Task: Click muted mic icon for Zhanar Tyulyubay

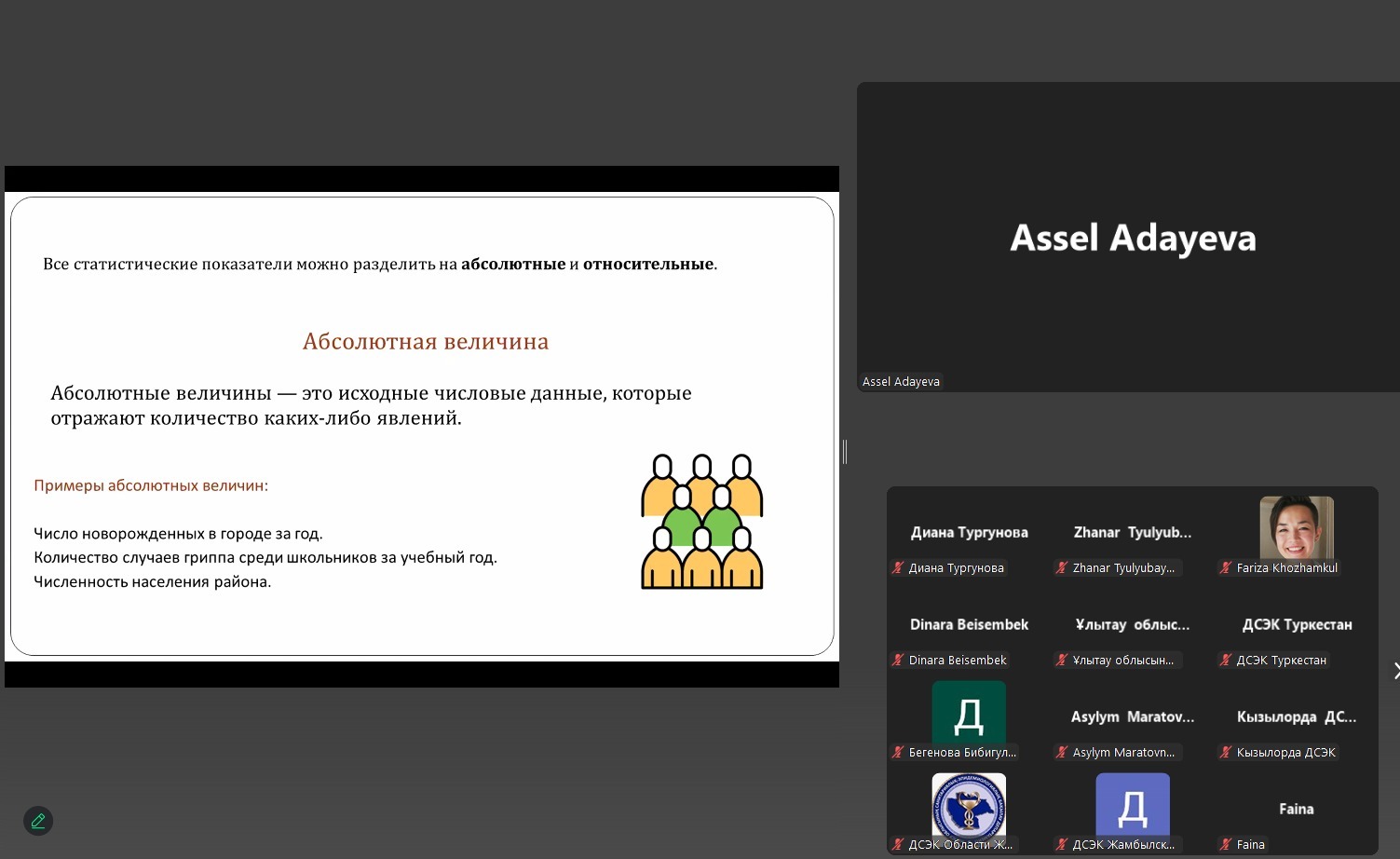Action: (x=1062, y=568)
